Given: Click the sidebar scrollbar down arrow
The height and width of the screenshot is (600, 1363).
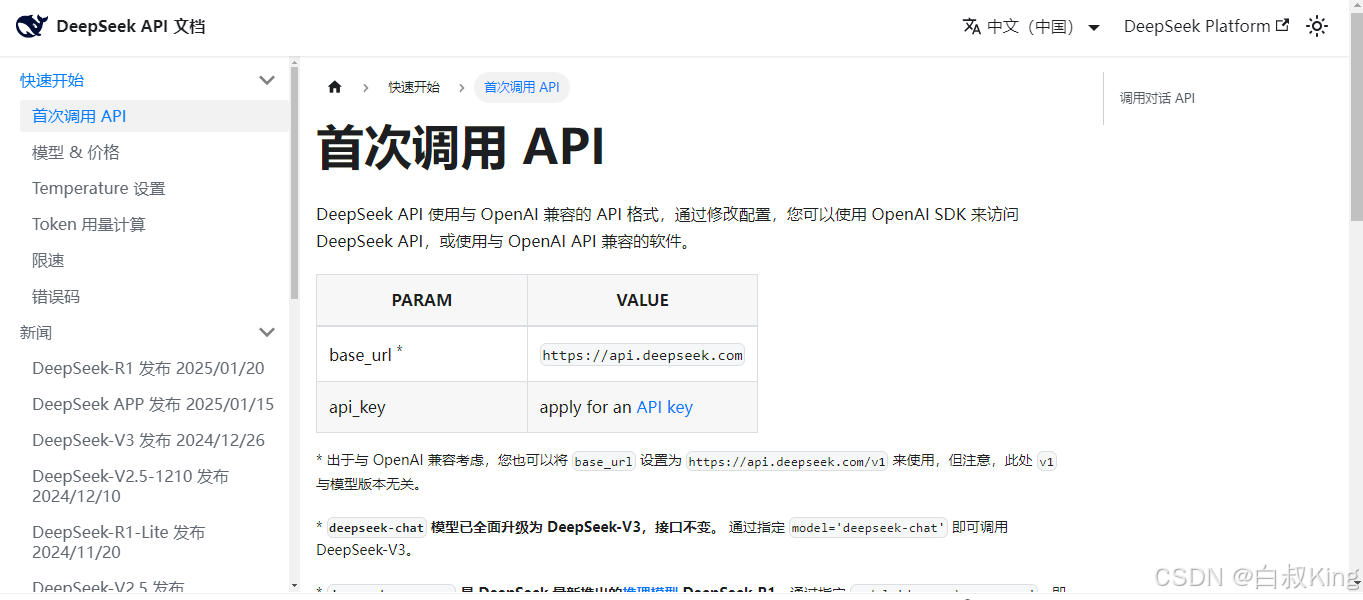Looking at the screenshot, I should point(294,585).
